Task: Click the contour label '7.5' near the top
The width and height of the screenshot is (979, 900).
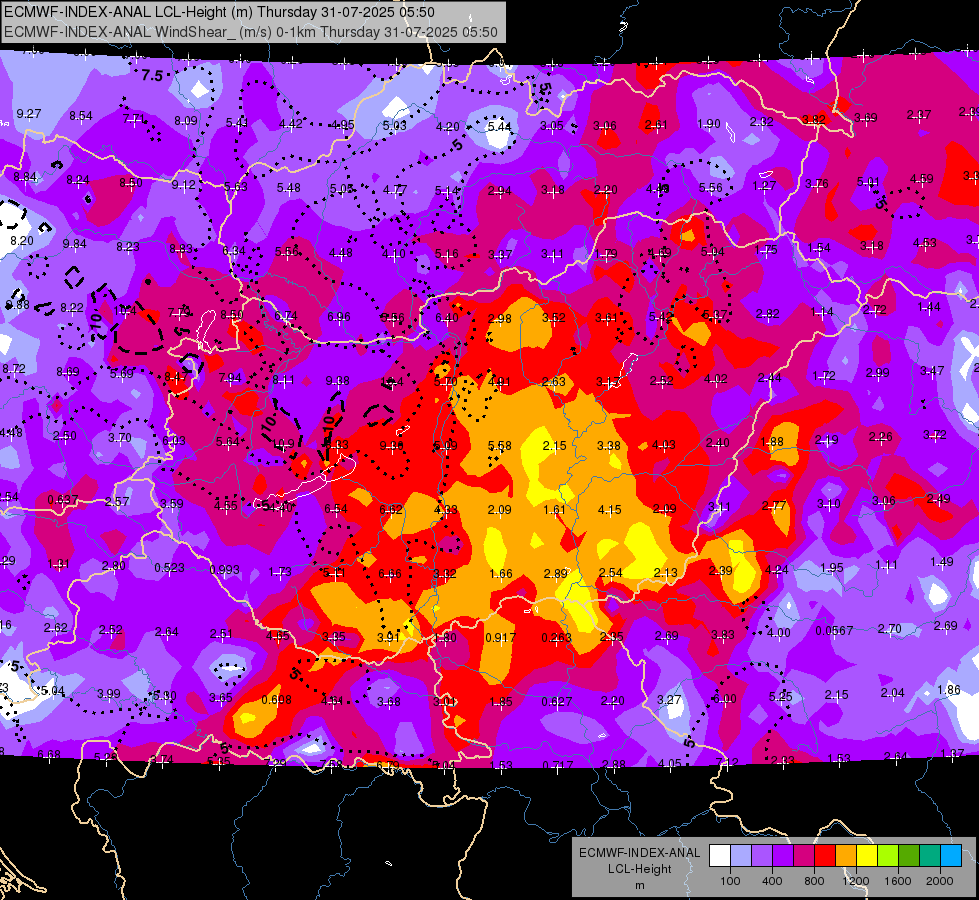Action: pyautogui.click(x=152, y=76)
